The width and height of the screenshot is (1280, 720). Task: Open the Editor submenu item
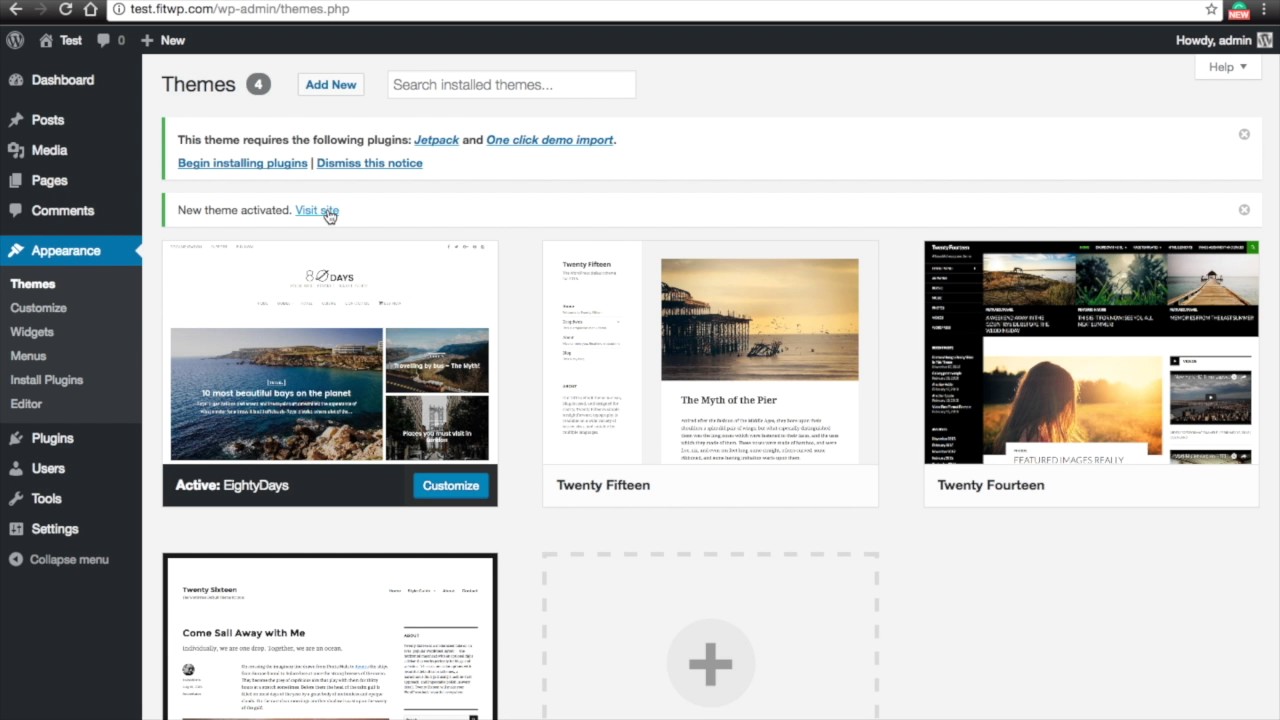coord(26,404)
